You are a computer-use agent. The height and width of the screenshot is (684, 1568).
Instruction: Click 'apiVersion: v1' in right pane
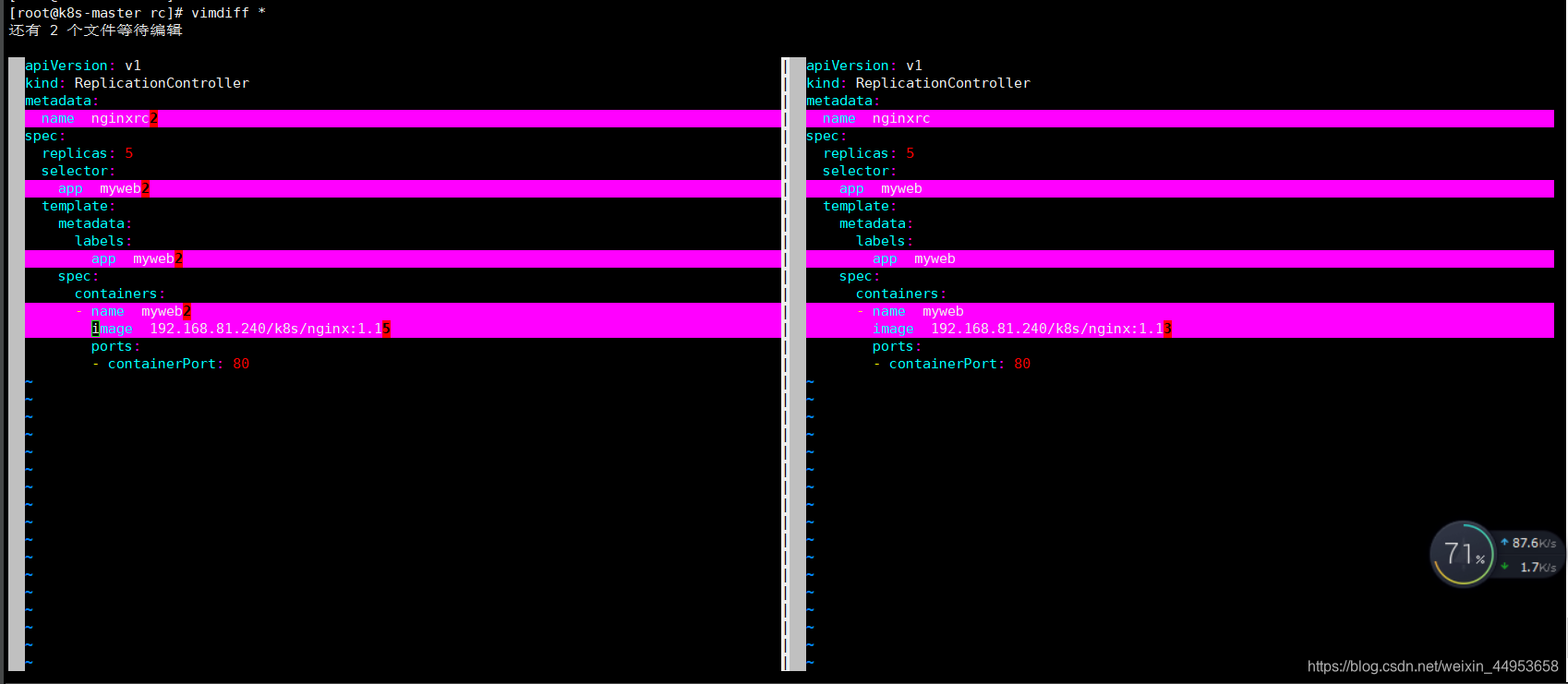click(x=864, y=66)
